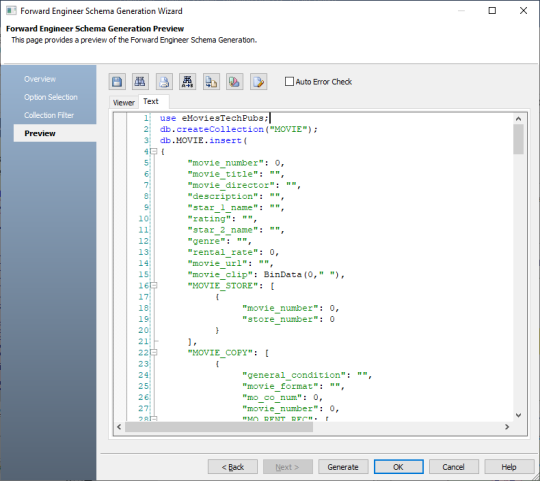Image resolution: width=540 pixels, height=481 pixels.
Task: Collapse the code block at line 4
Action: (x=154, y=151)
